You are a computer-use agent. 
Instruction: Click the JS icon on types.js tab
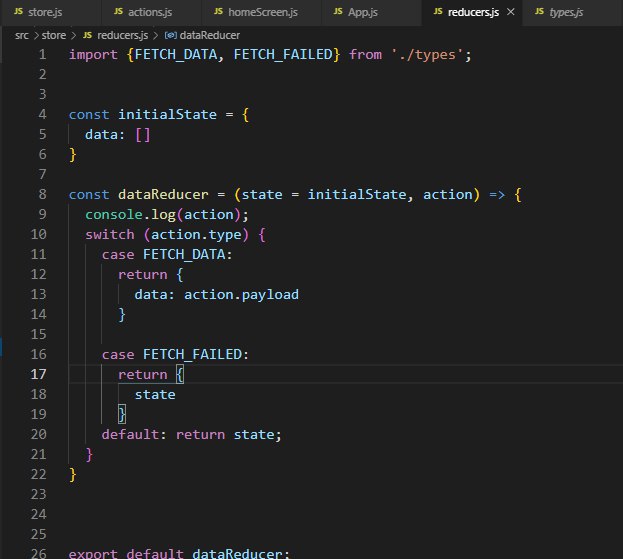[x=540, y=12]
